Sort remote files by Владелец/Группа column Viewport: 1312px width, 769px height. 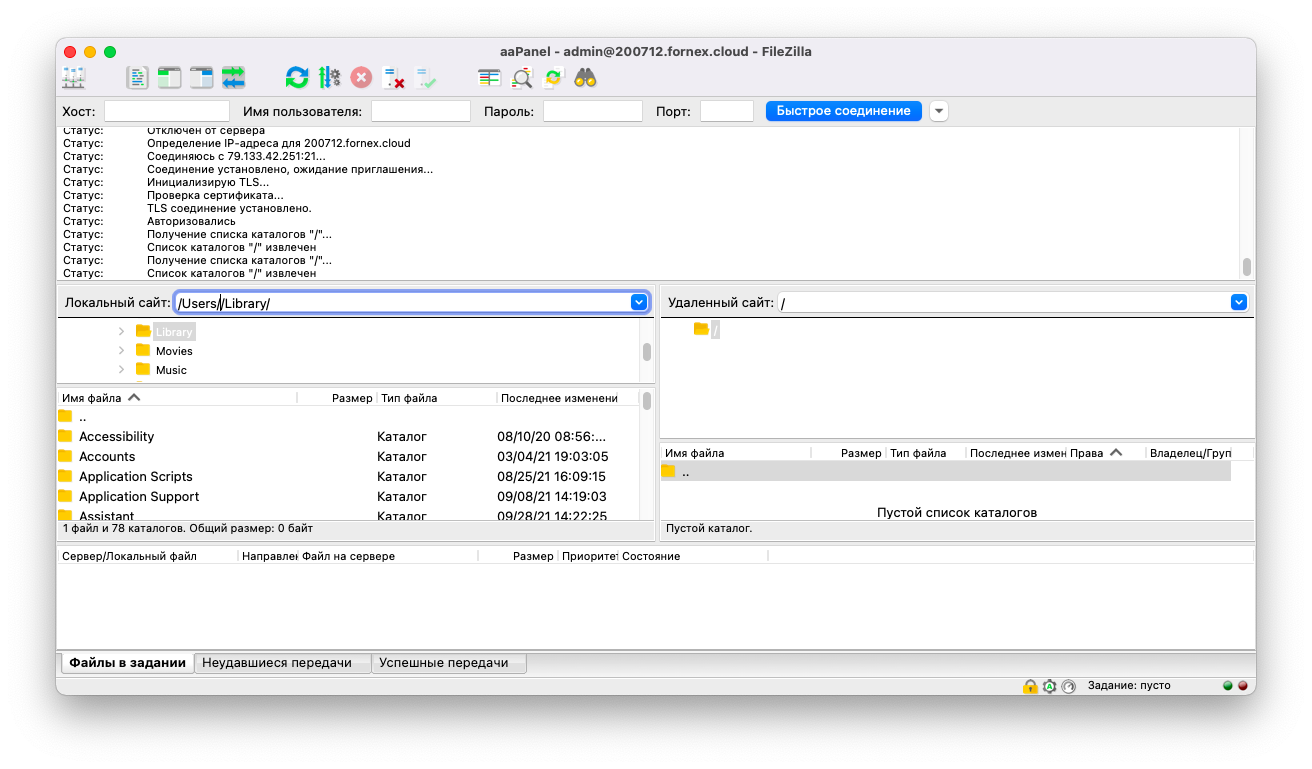[1190, 453]
